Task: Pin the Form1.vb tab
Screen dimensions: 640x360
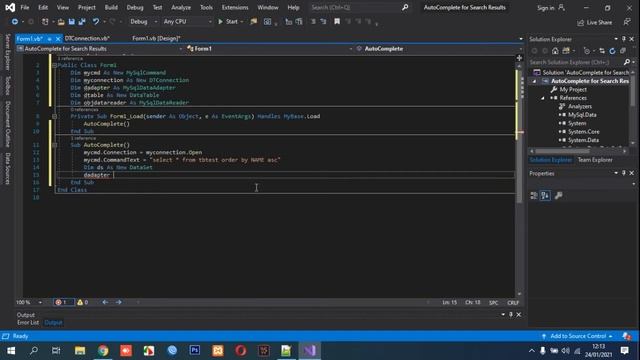Action: click(x=49, y=39)
